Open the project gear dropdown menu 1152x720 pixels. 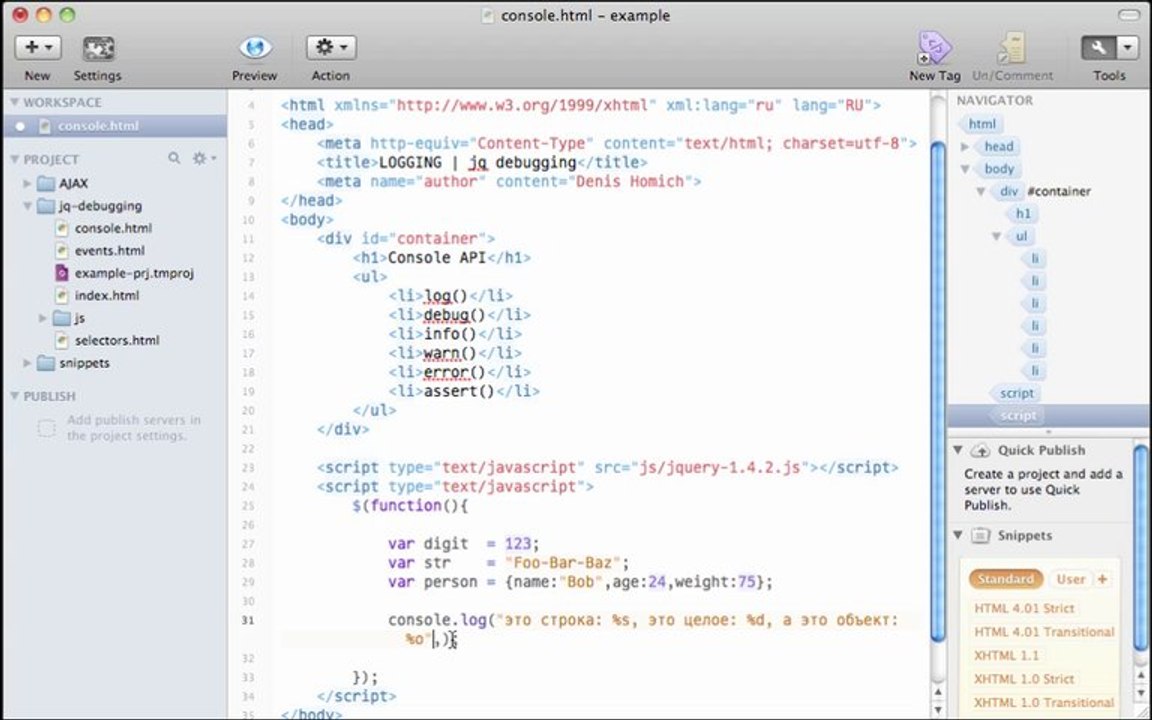(x=204, y=158)
